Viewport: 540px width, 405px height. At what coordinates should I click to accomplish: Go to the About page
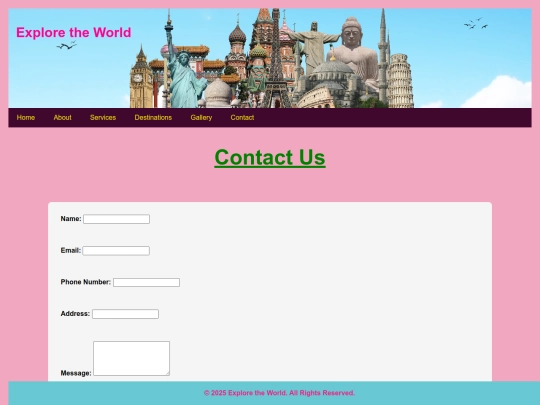(62, 118)
